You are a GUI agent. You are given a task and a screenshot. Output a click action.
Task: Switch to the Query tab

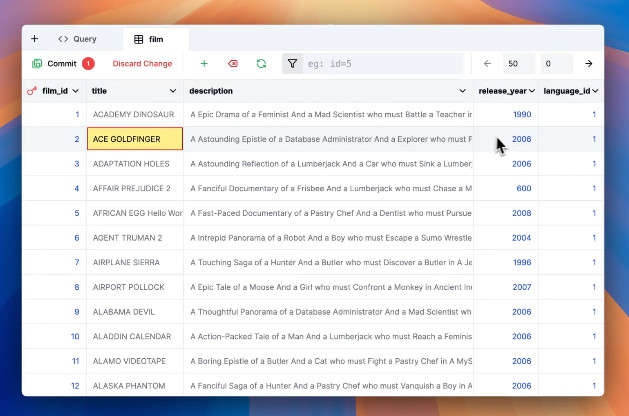coord(77,39)
